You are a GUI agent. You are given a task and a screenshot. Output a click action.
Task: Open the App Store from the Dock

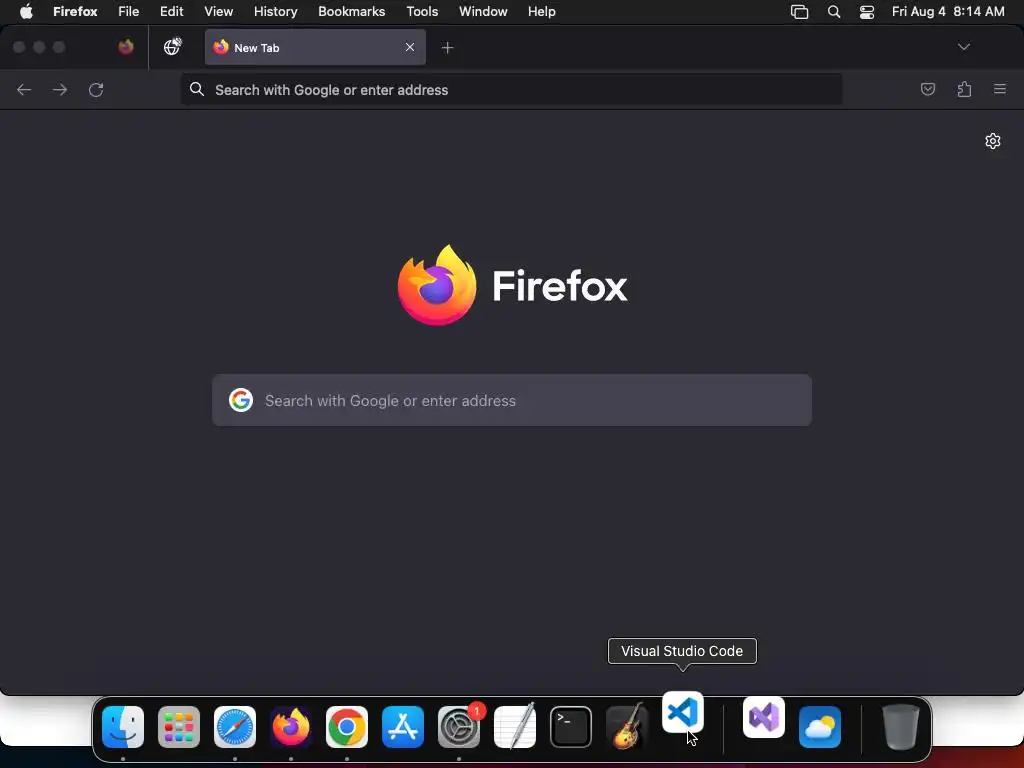click(403, 727)
